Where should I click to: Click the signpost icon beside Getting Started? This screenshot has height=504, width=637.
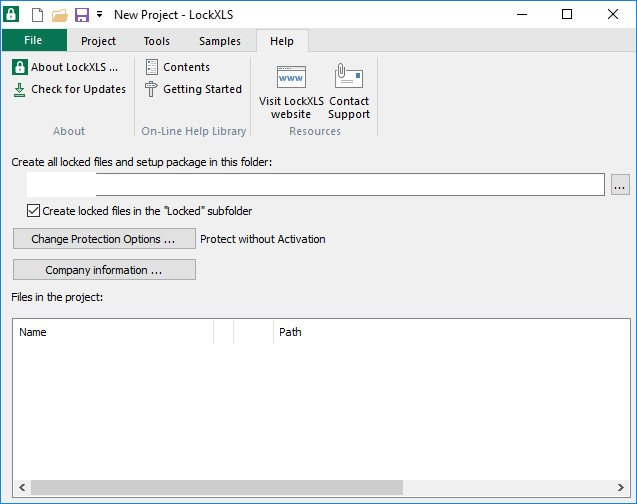pos(151,89)
